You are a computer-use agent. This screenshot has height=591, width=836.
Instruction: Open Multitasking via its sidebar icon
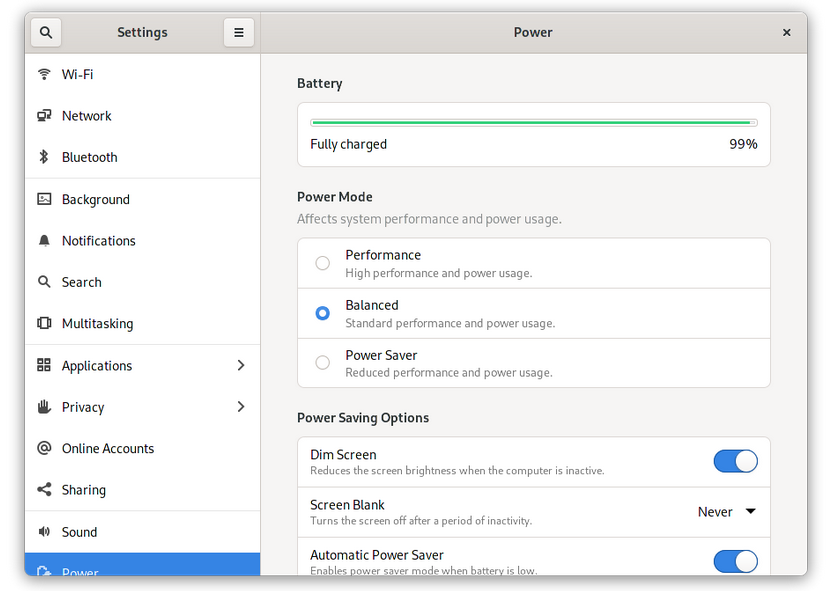44,323
